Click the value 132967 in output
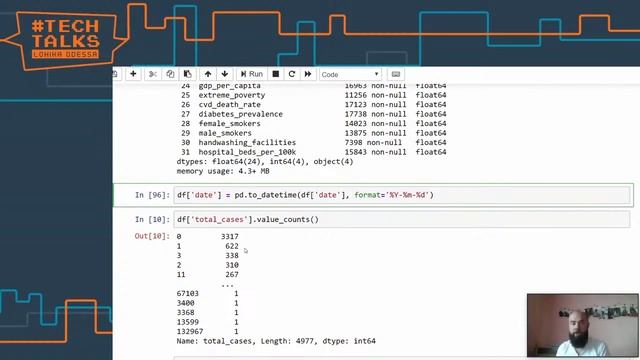This screenshot has width=640, height=360. 190,331
